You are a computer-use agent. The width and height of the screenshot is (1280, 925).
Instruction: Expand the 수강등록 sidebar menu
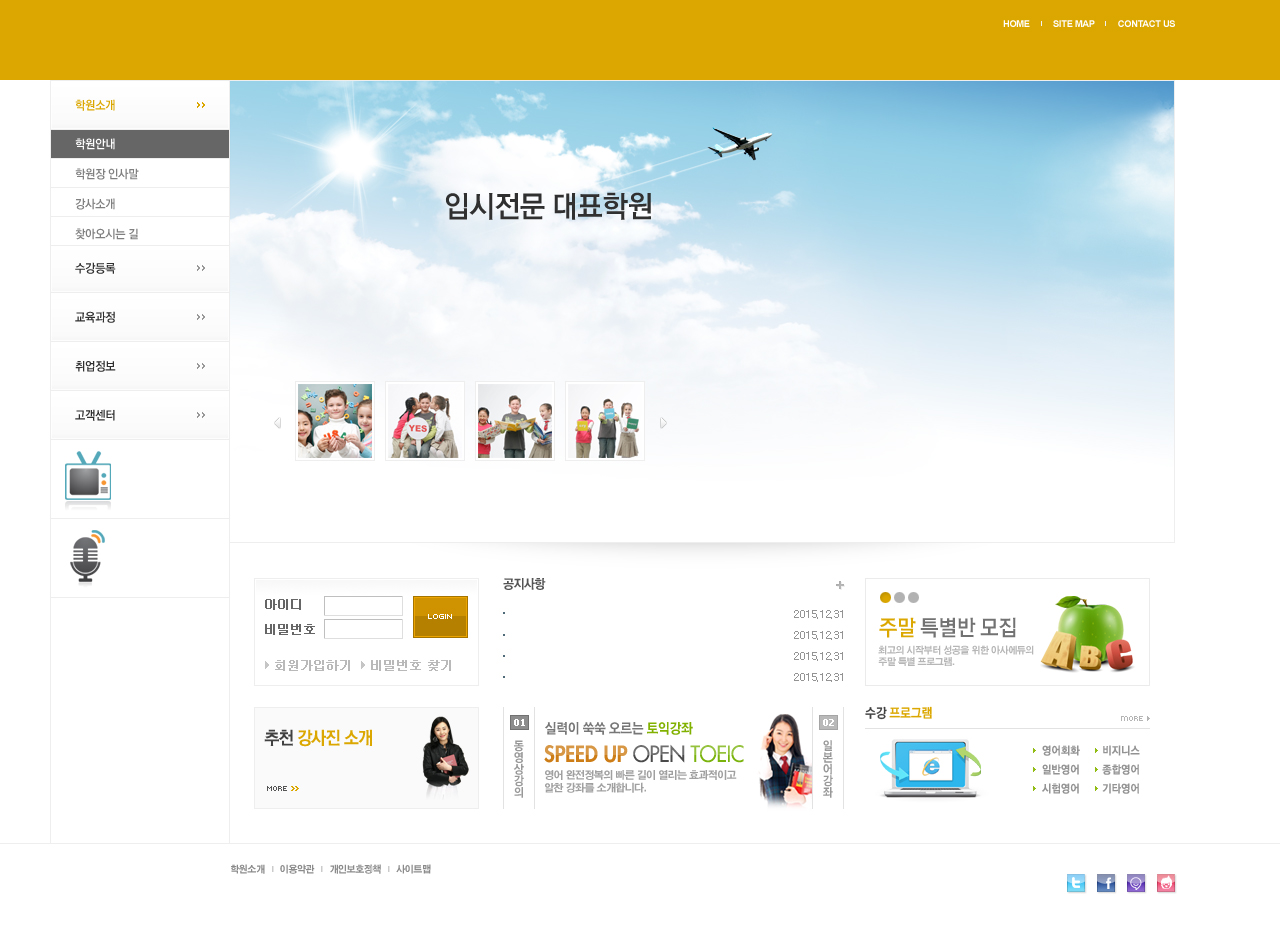[140, 268]
